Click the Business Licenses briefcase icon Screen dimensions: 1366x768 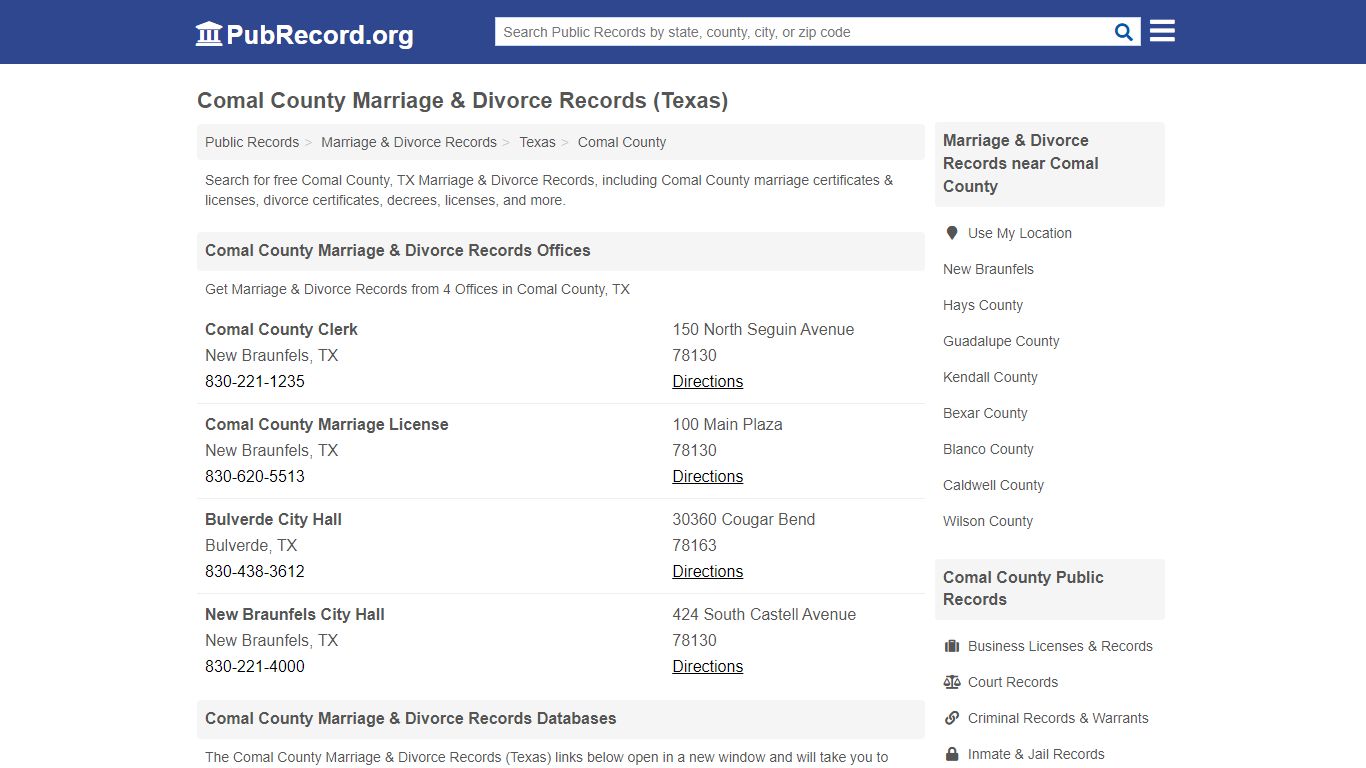click(952, 646)
